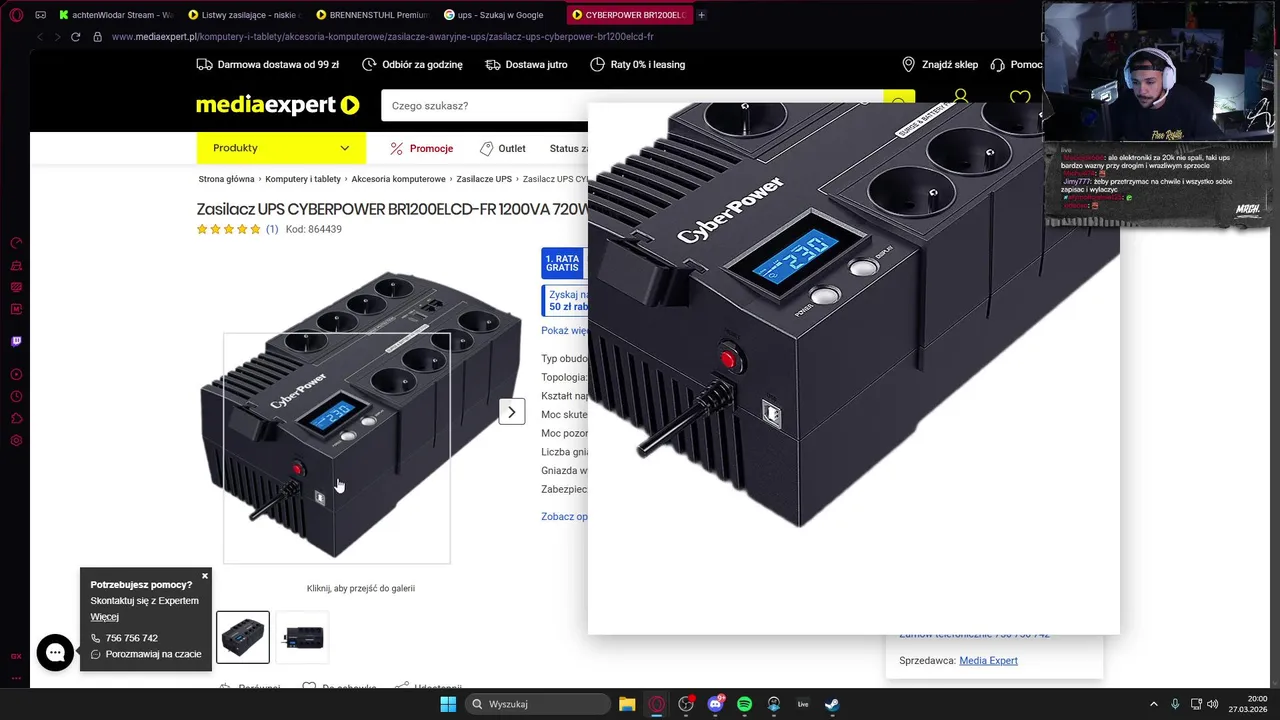1280x720 pixels.
Task: Open Discord from the taskbar
Action: click(x=715, y=704)
